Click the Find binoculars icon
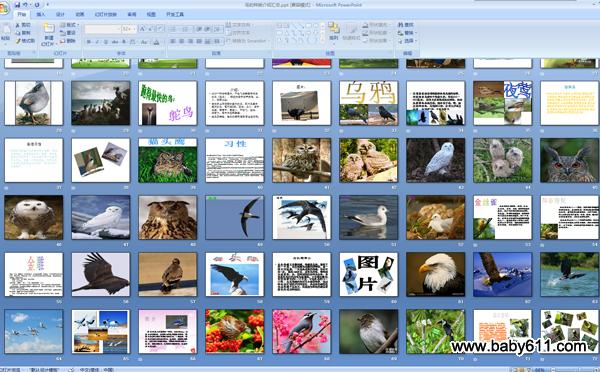 click(x=400, y=25)
